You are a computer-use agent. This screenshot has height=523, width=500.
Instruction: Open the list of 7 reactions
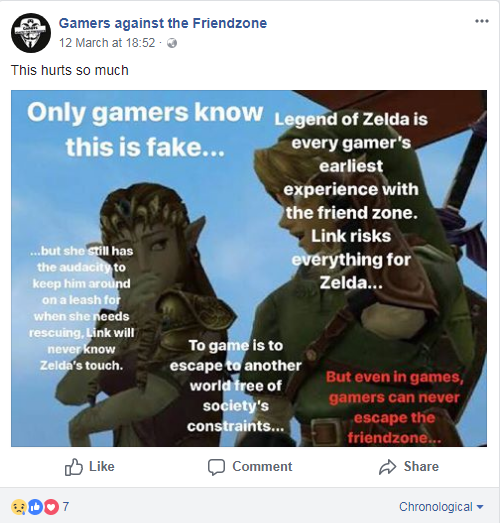click(x=66, y=507)
